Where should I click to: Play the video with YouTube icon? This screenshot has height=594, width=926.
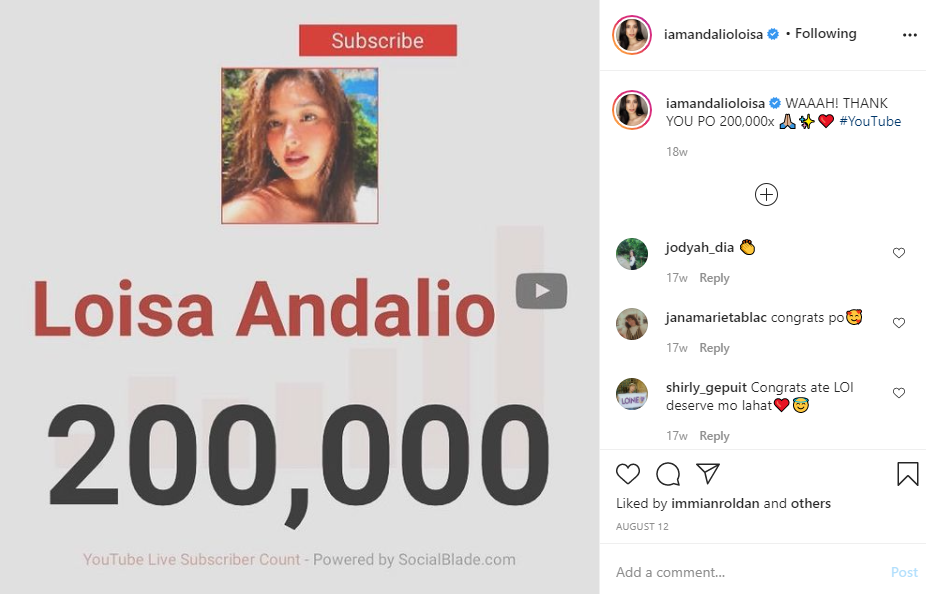542,291
